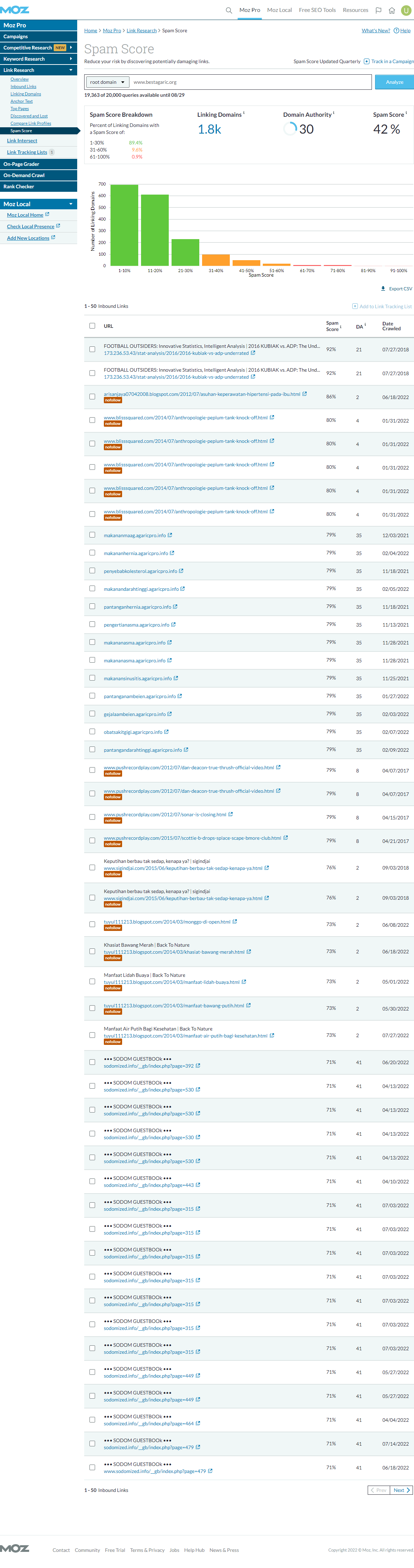Click the 21-30% green bar in chart
This screenshot has height=1568, width=414.
185,252
